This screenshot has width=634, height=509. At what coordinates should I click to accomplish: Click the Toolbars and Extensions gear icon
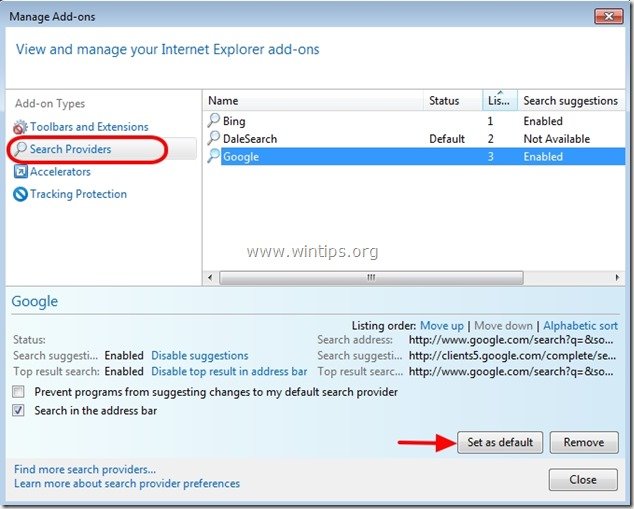(x=20, y=127)
